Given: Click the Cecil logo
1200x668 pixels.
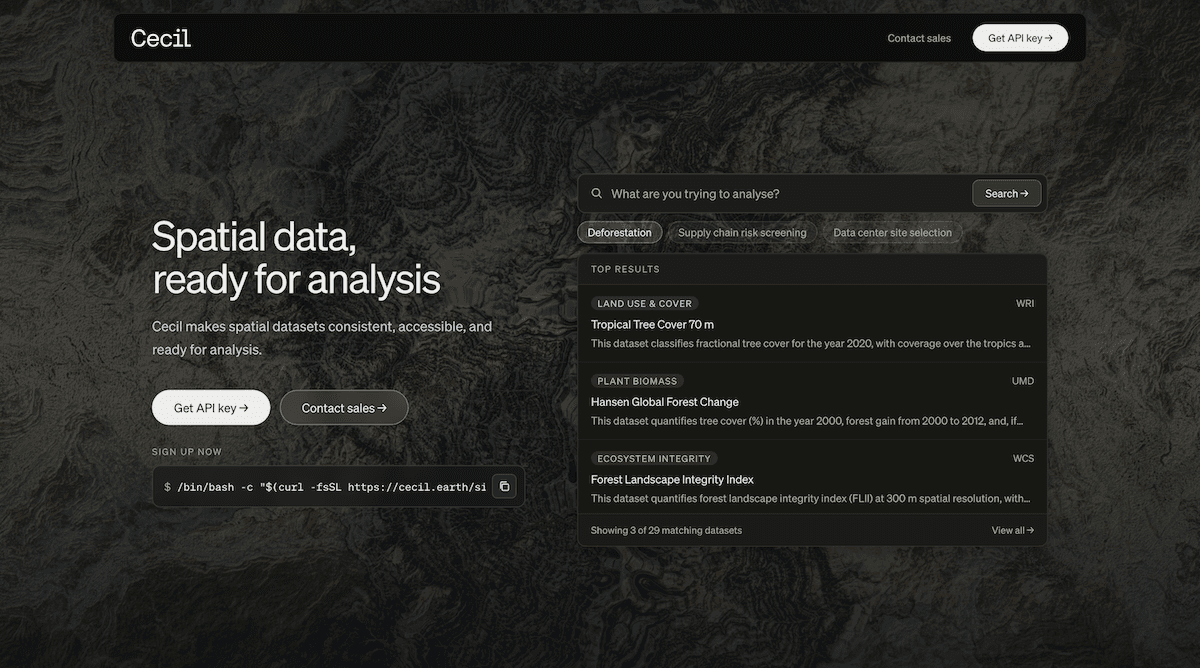Looking at the screenshot, I should [160, 38].
